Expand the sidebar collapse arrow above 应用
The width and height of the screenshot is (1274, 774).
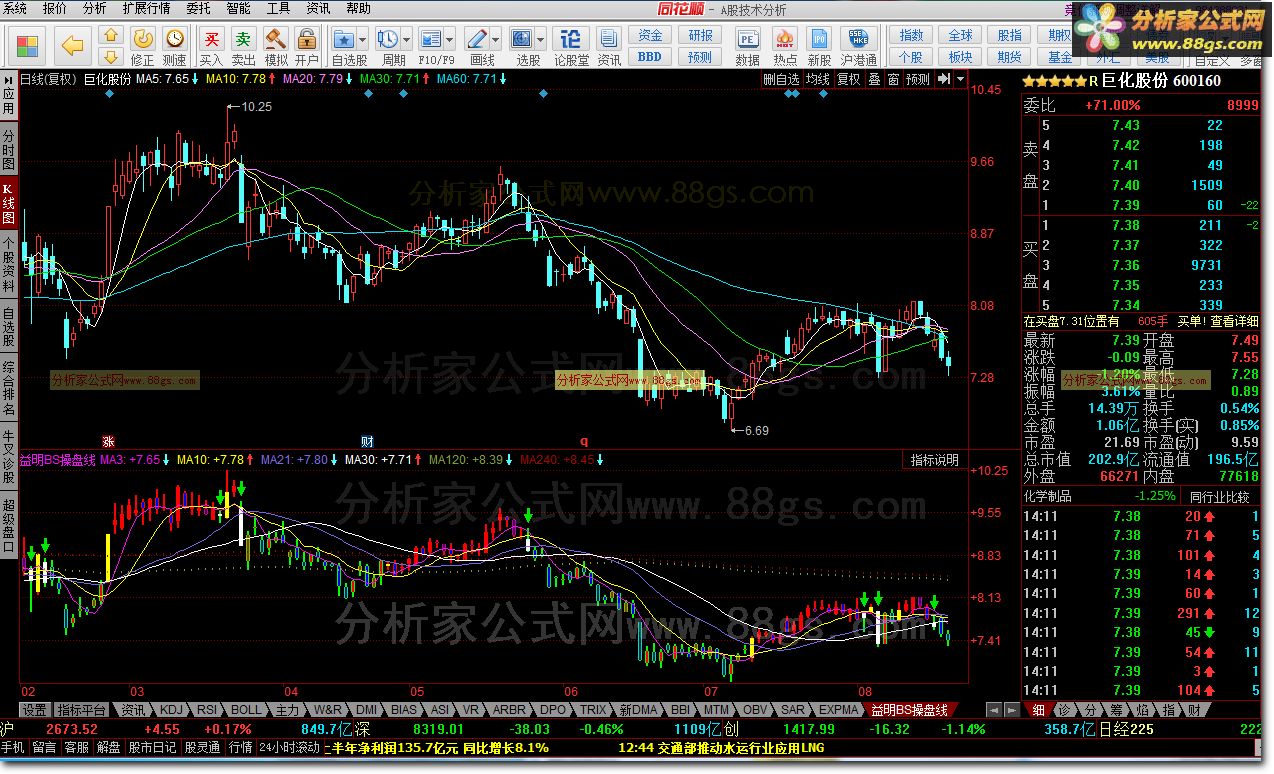tap(8, 78)
